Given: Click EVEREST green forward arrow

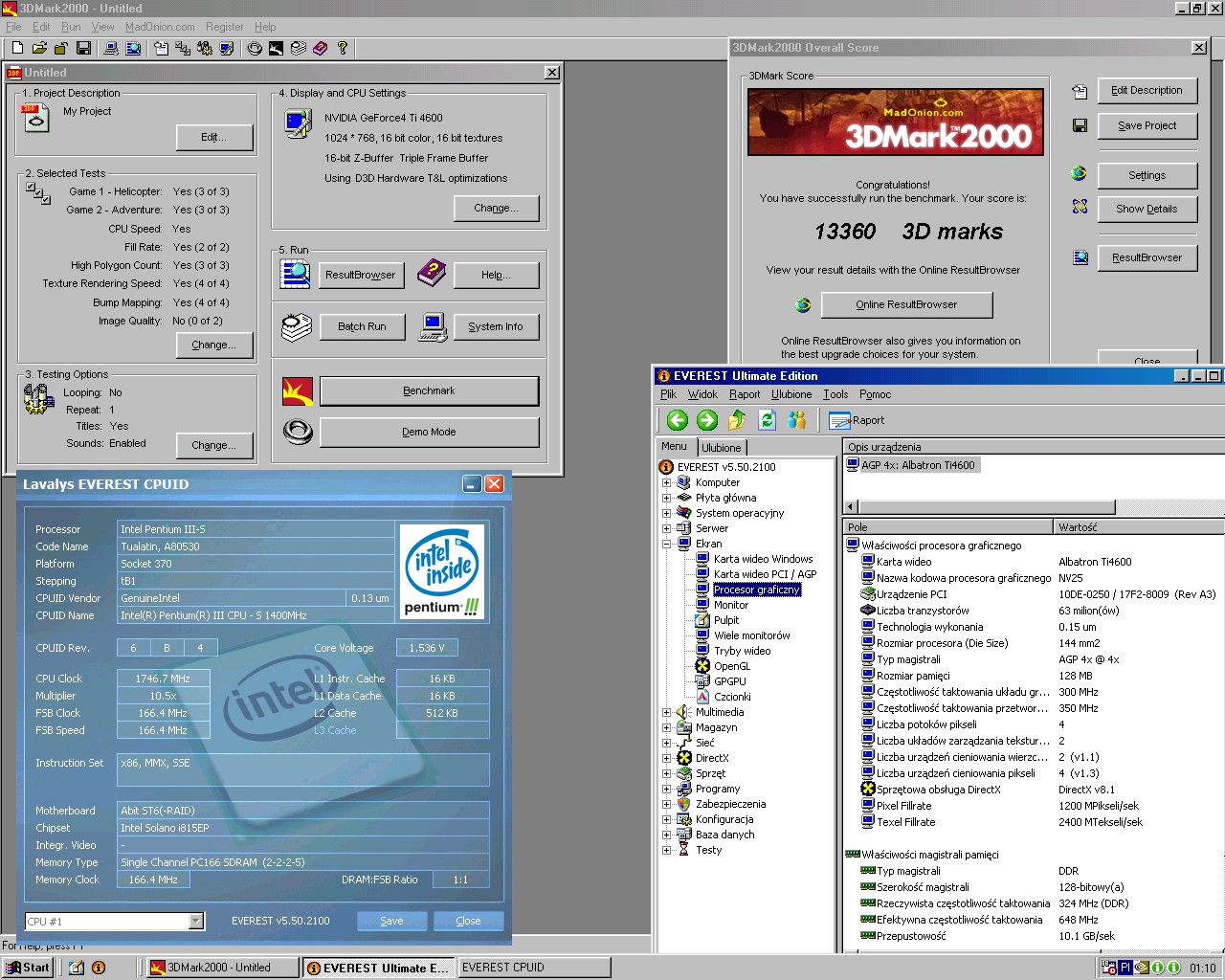Looking at the screenshot, I should [x=707, y=420].
